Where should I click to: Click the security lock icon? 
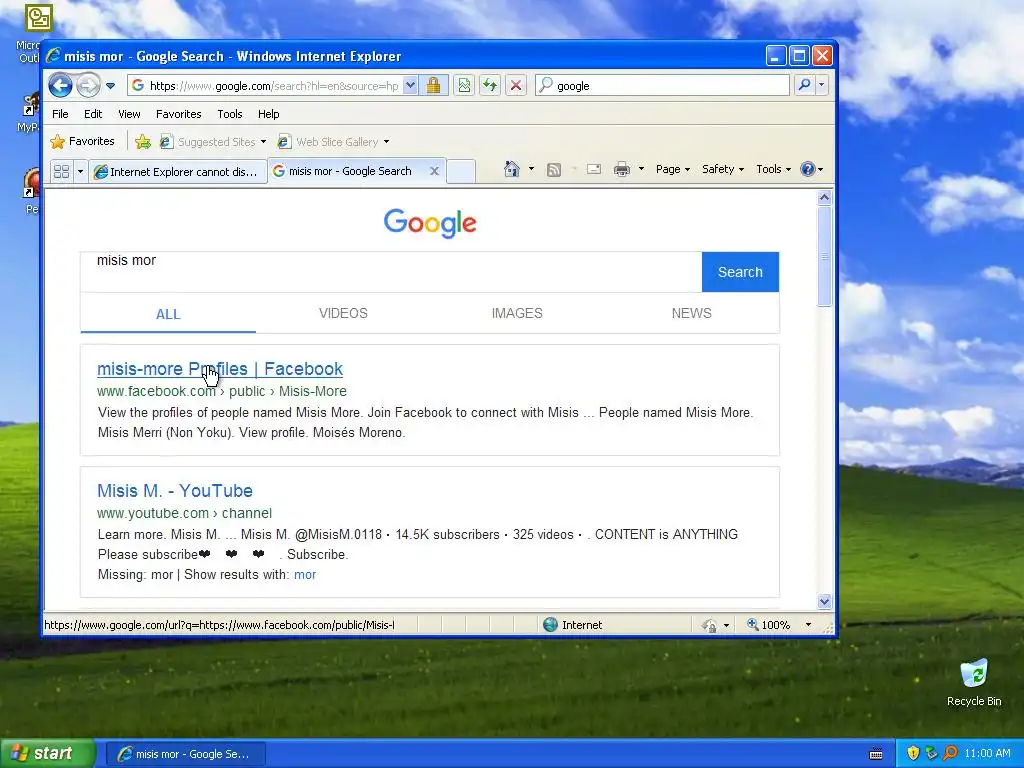coord(433,86)
